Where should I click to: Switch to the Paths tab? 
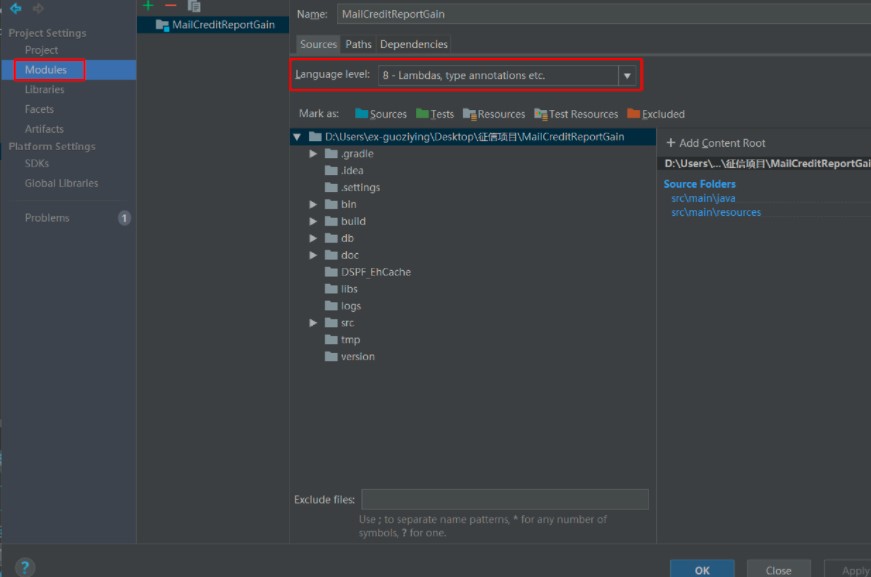click(x=358, y=44)
